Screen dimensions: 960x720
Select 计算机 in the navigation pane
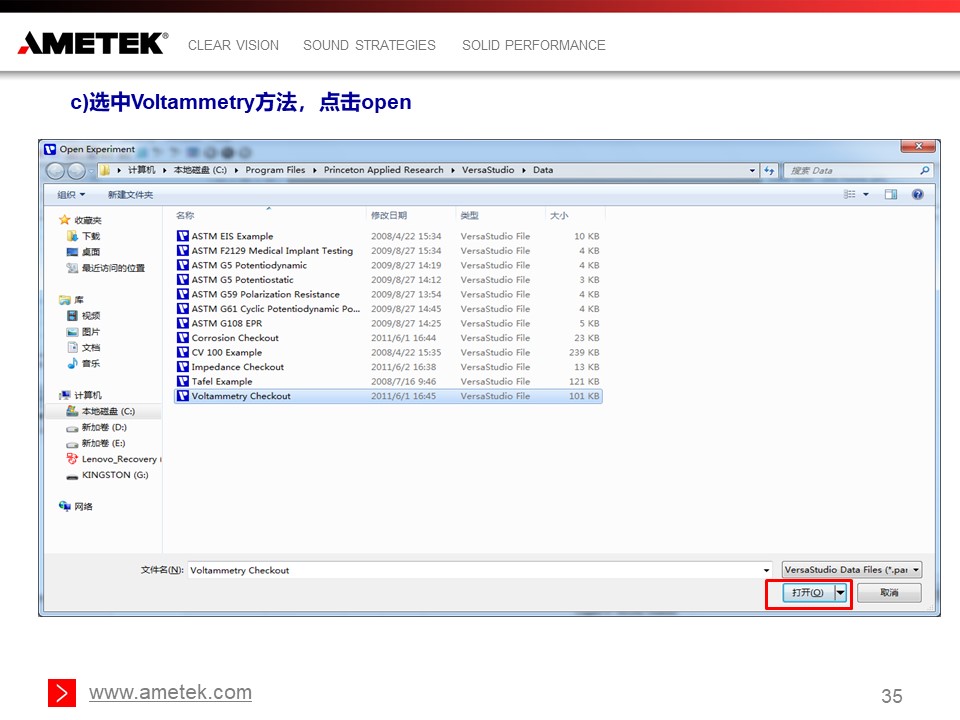point(80,396)
